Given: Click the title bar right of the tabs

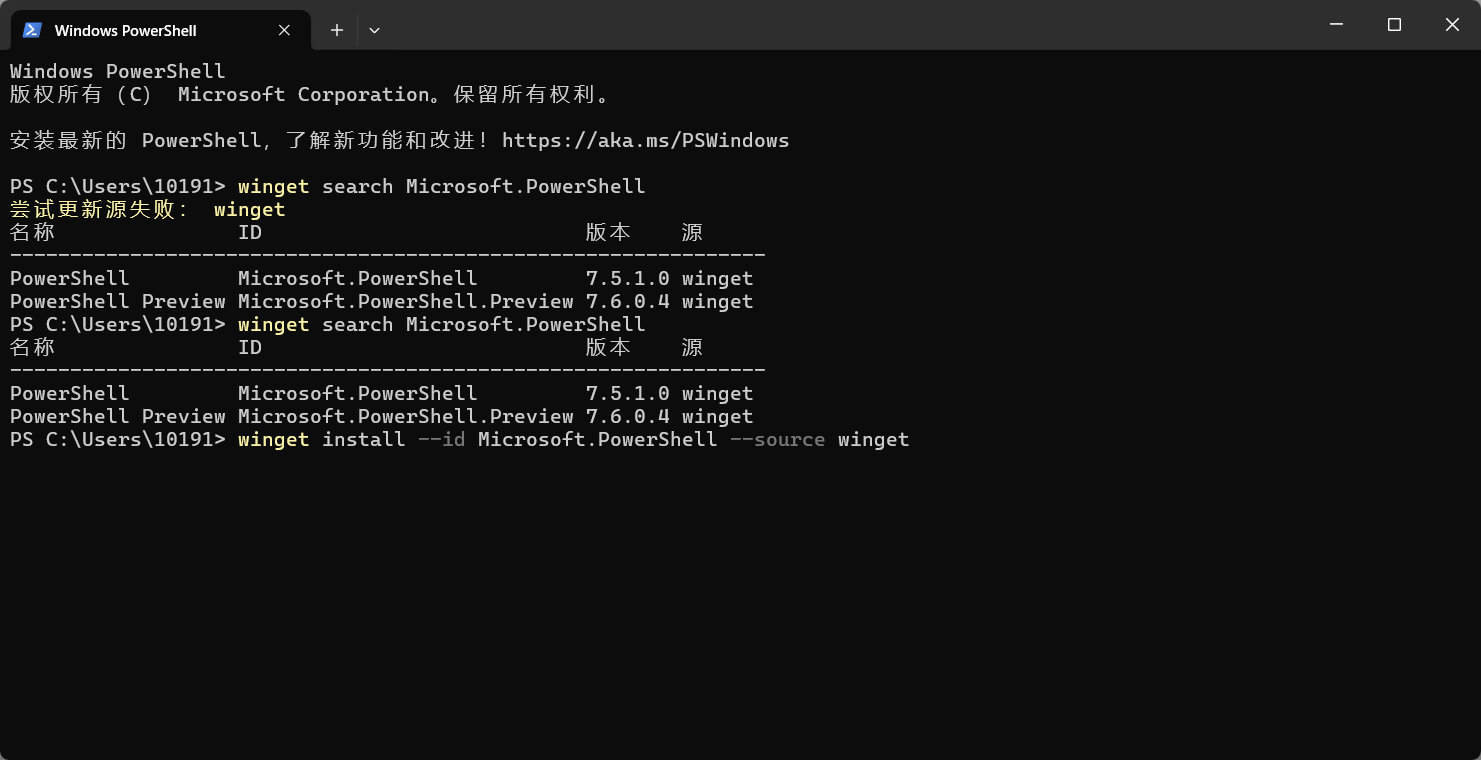Looking at the screenshot, I should click(x=800, y=25).
